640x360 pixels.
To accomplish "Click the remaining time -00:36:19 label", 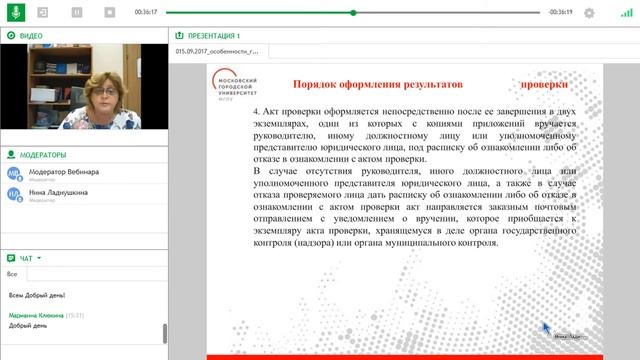I will point(560,12).
